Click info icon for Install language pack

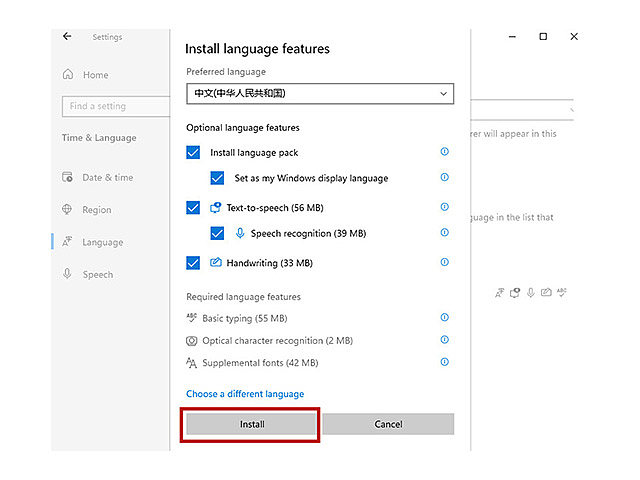click(444, 151)
